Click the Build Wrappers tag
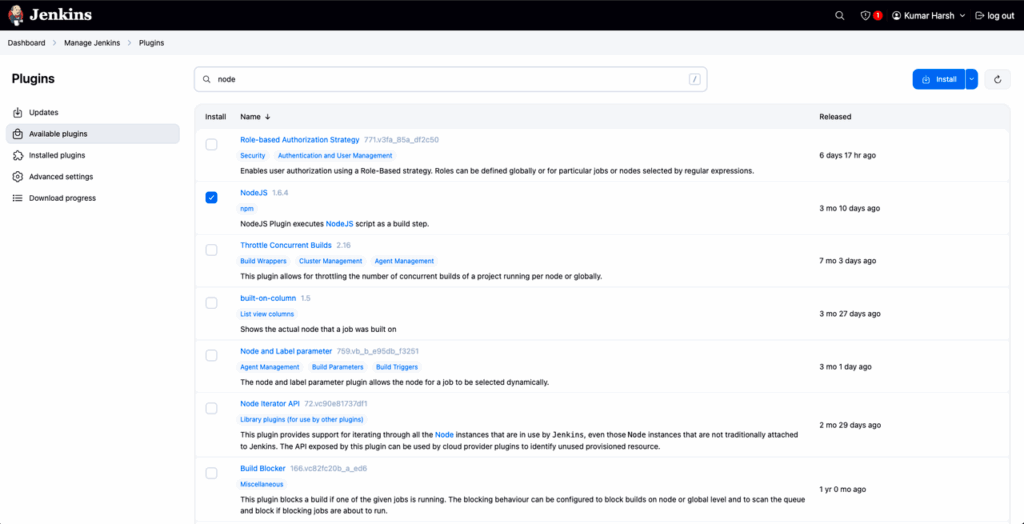 (262, 261)
